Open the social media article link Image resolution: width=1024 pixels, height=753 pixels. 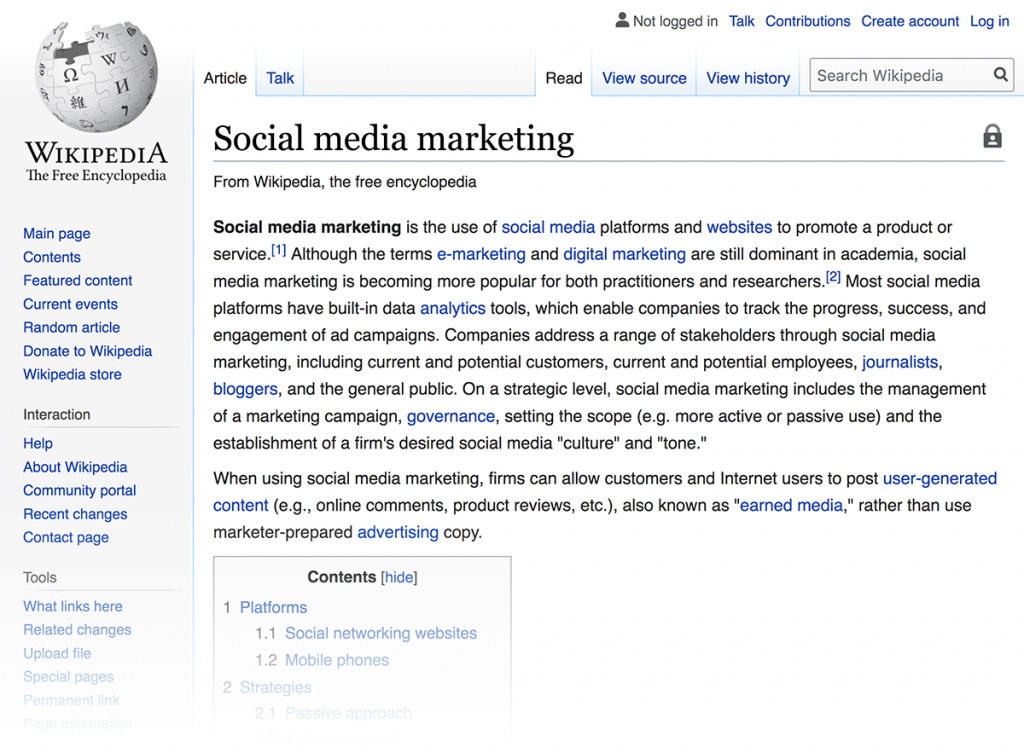(x=548, y=227)
